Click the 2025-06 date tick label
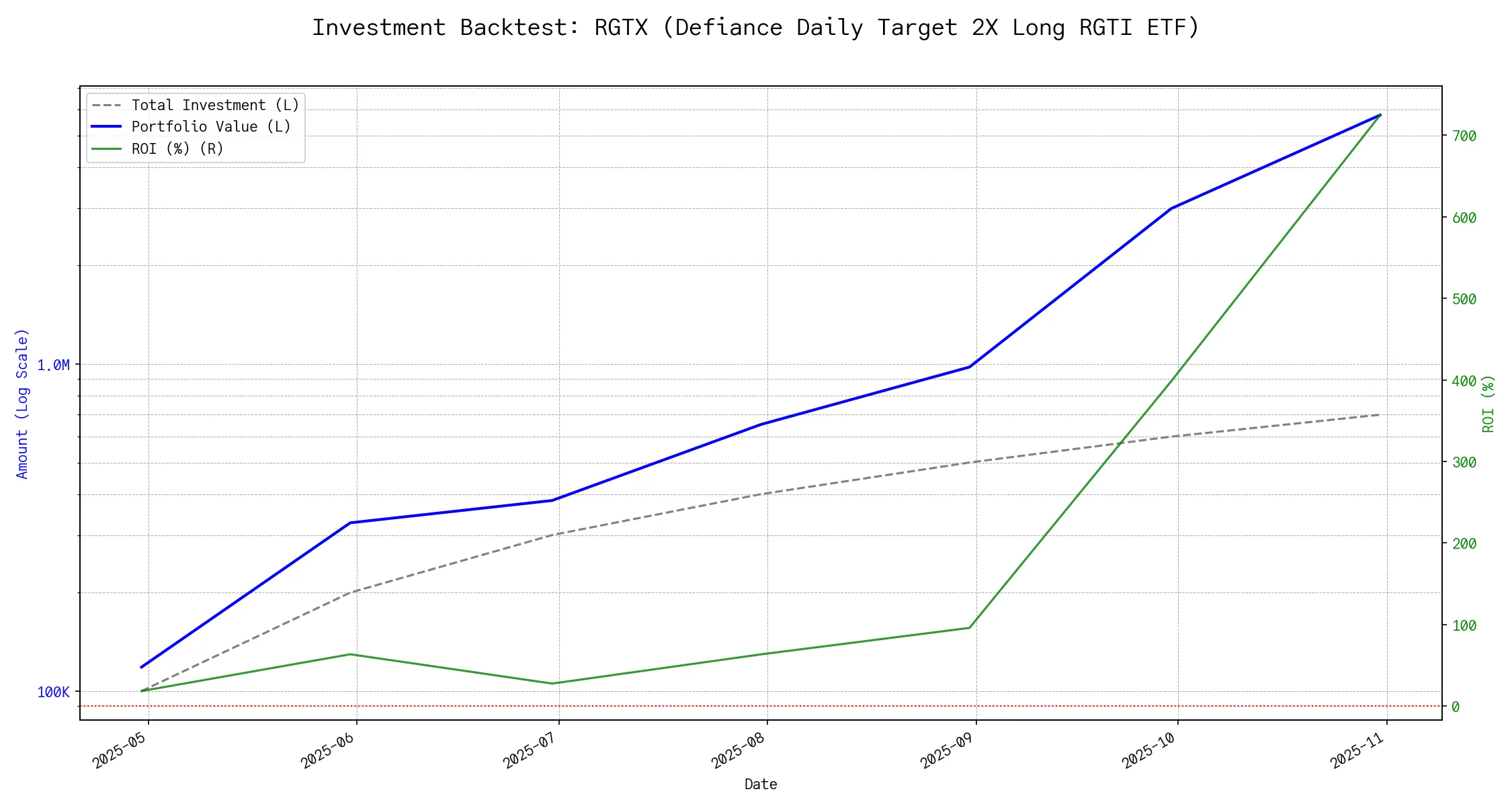Image resolution: width=1512 pixels, height=806 pixels. click(x=328, y=751)
